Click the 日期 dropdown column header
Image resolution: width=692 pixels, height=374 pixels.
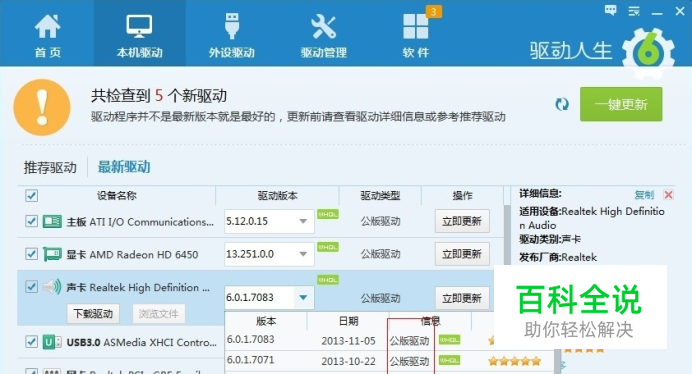tap(349, 321)
